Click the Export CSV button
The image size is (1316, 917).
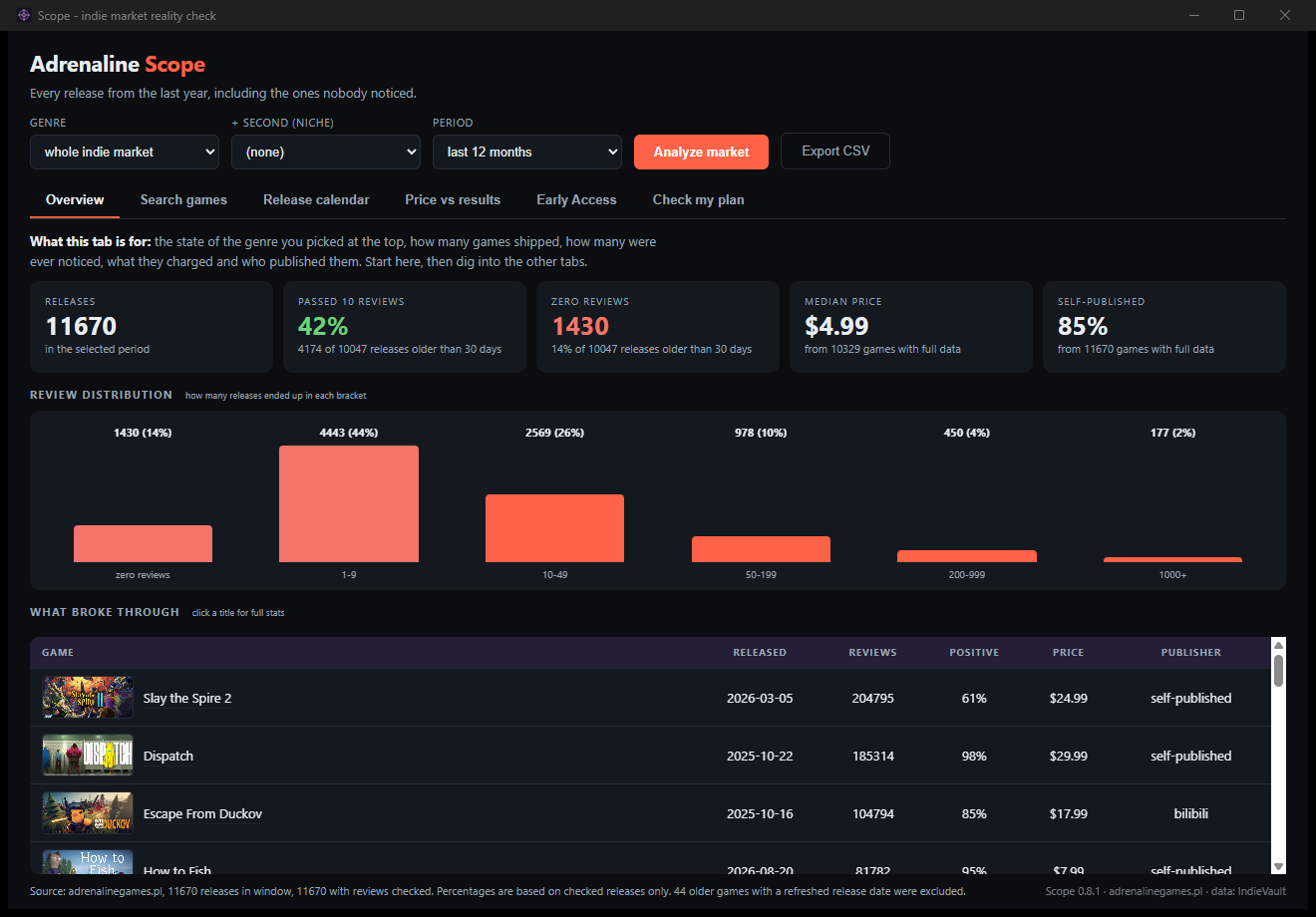click(835, 152)
